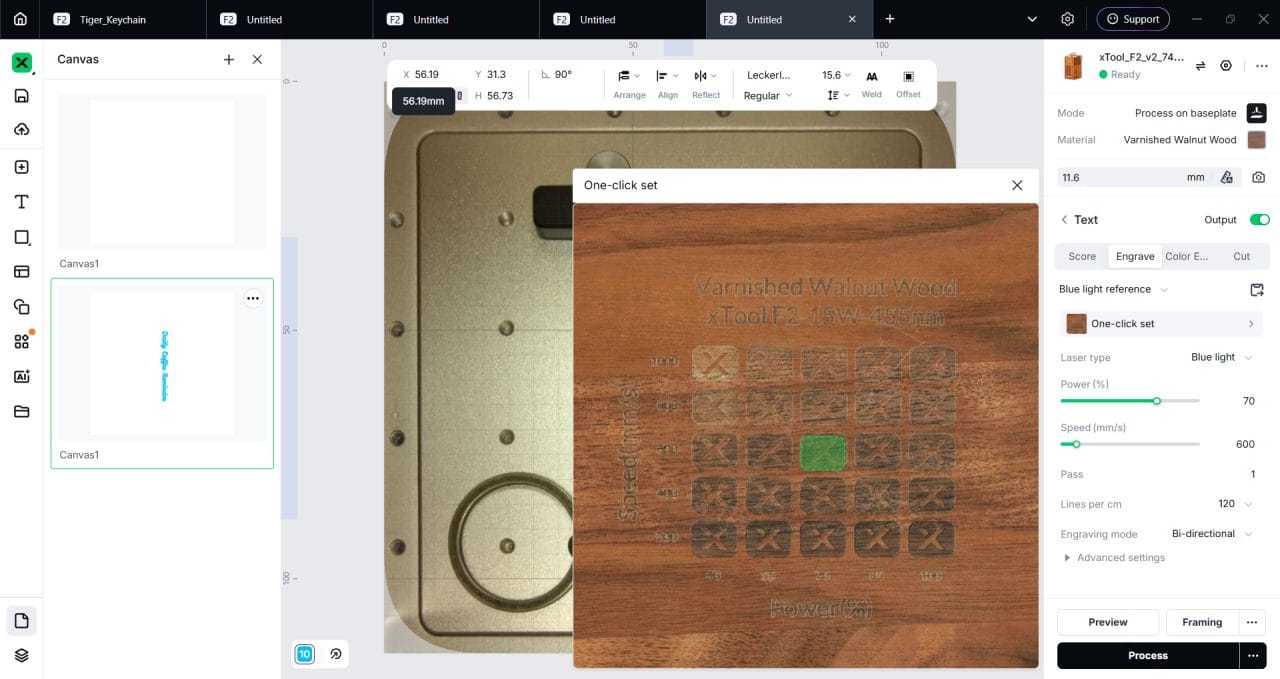Click the Offset tool
This screenshot has height=679, width=1280.
[908, 83]
